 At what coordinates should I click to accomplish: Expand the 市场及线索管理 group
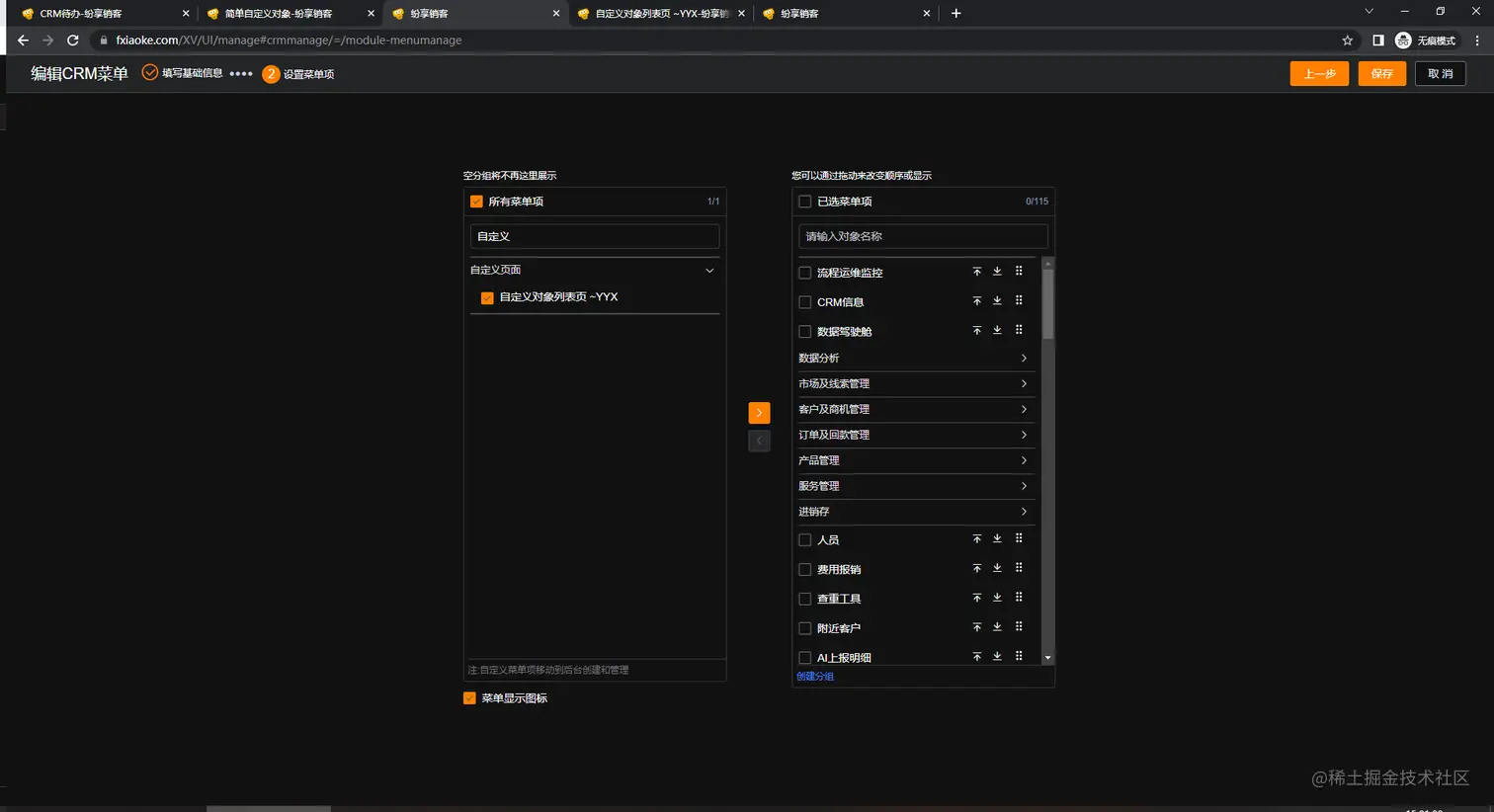click(1024, 383)
